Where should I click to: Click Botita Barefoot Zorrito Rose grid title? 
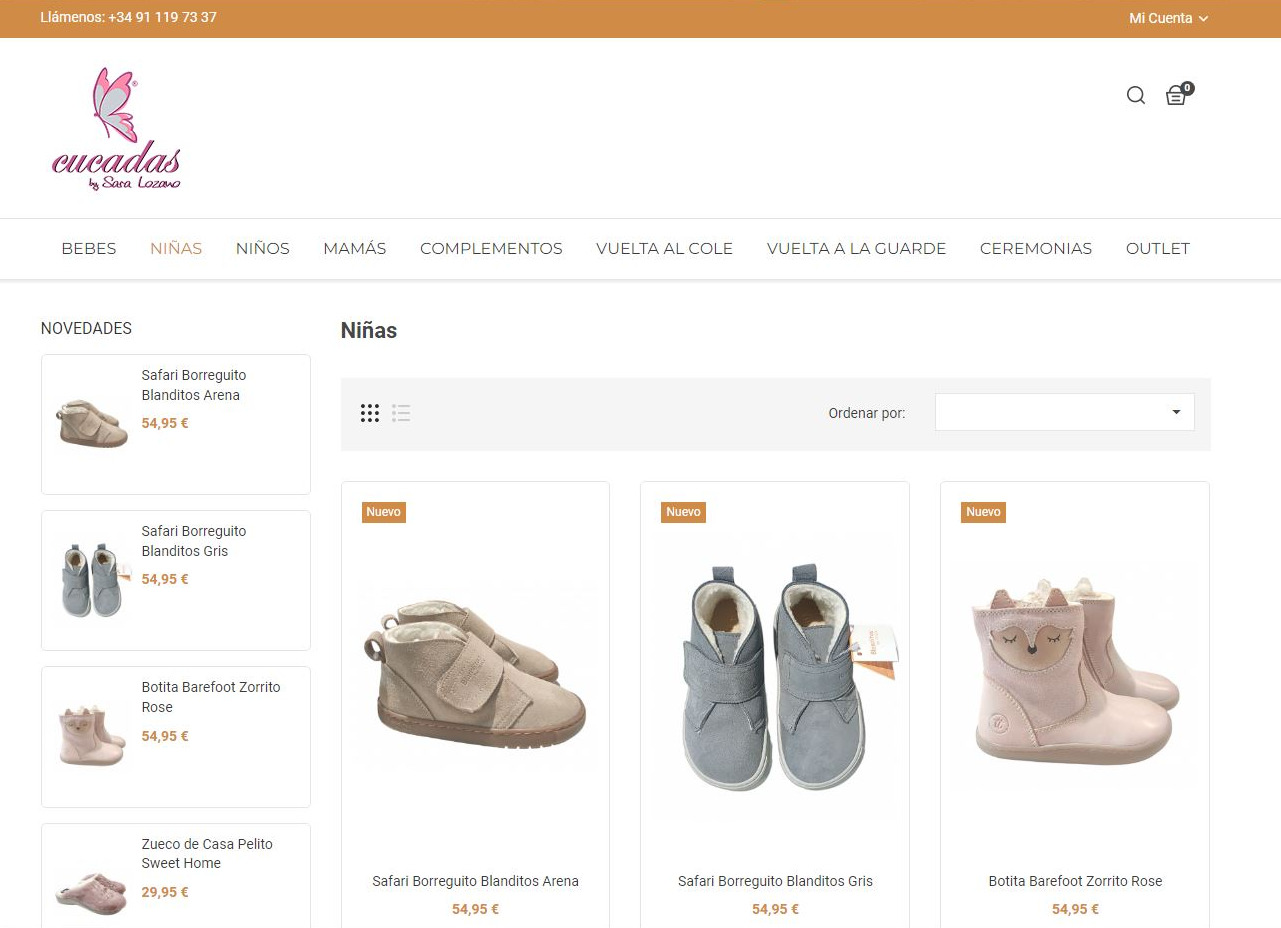tap(1075, 881)
